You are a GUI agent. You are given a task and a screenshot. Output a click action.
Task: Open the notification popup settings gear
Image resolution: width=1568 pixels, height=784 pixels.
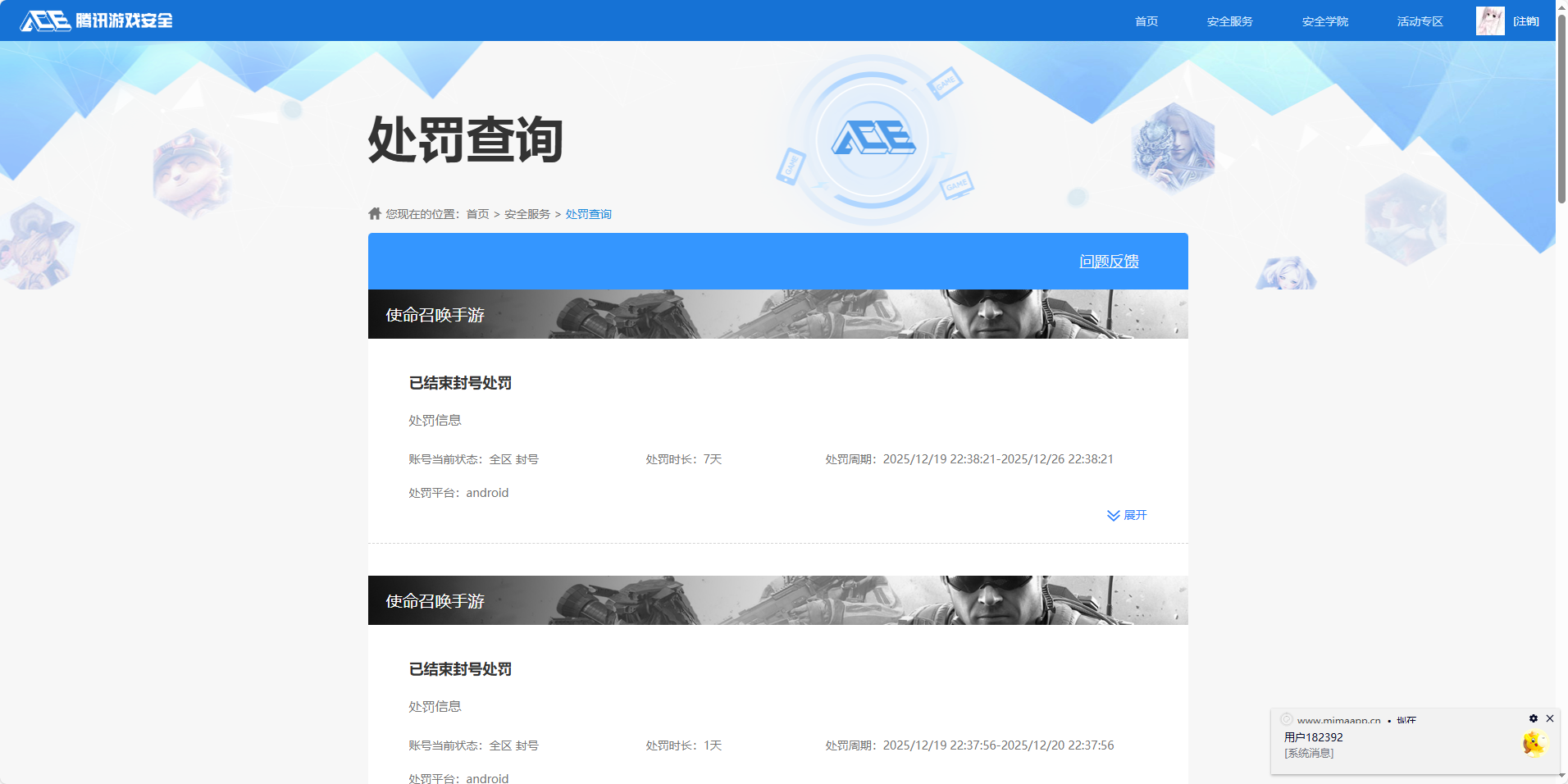coord(1533,718)
